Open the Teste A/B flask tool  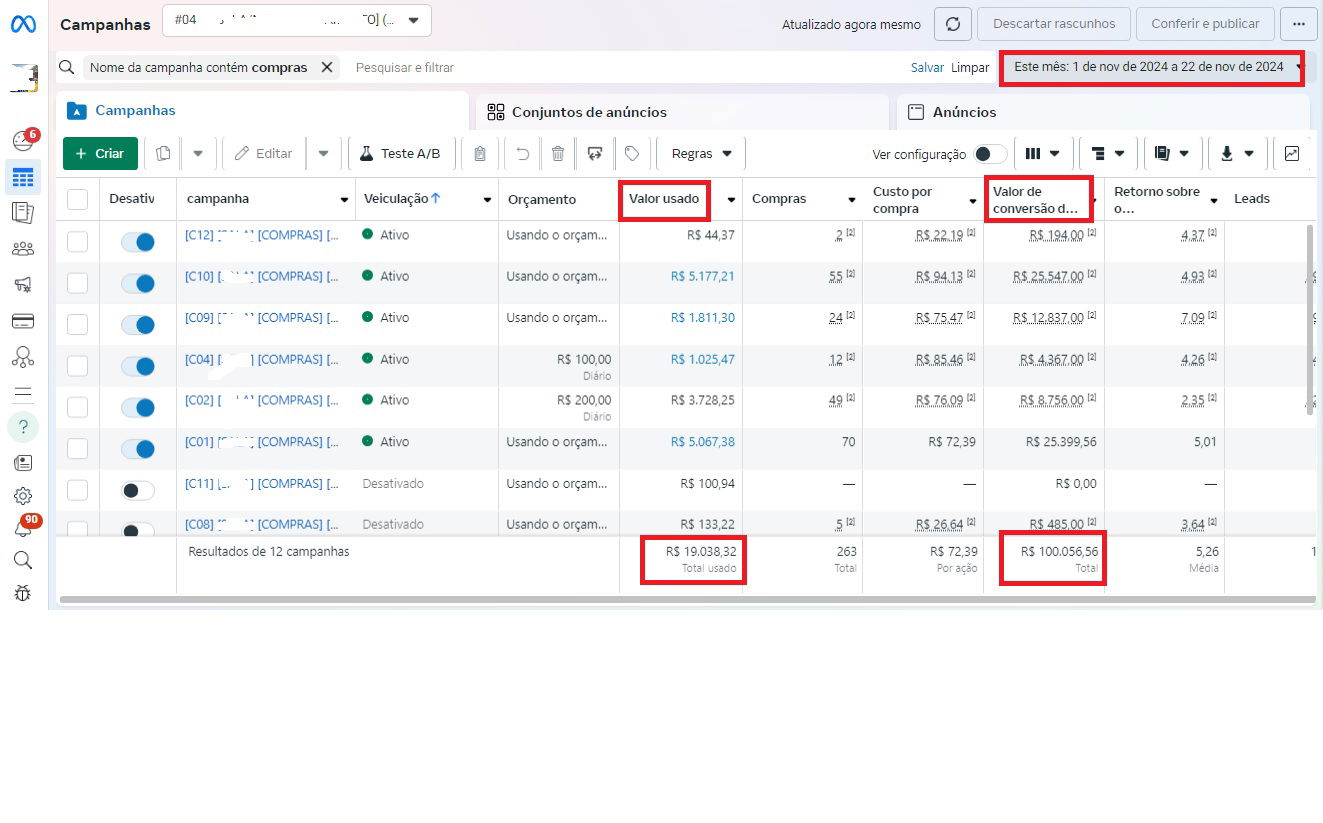pos(400,153)
